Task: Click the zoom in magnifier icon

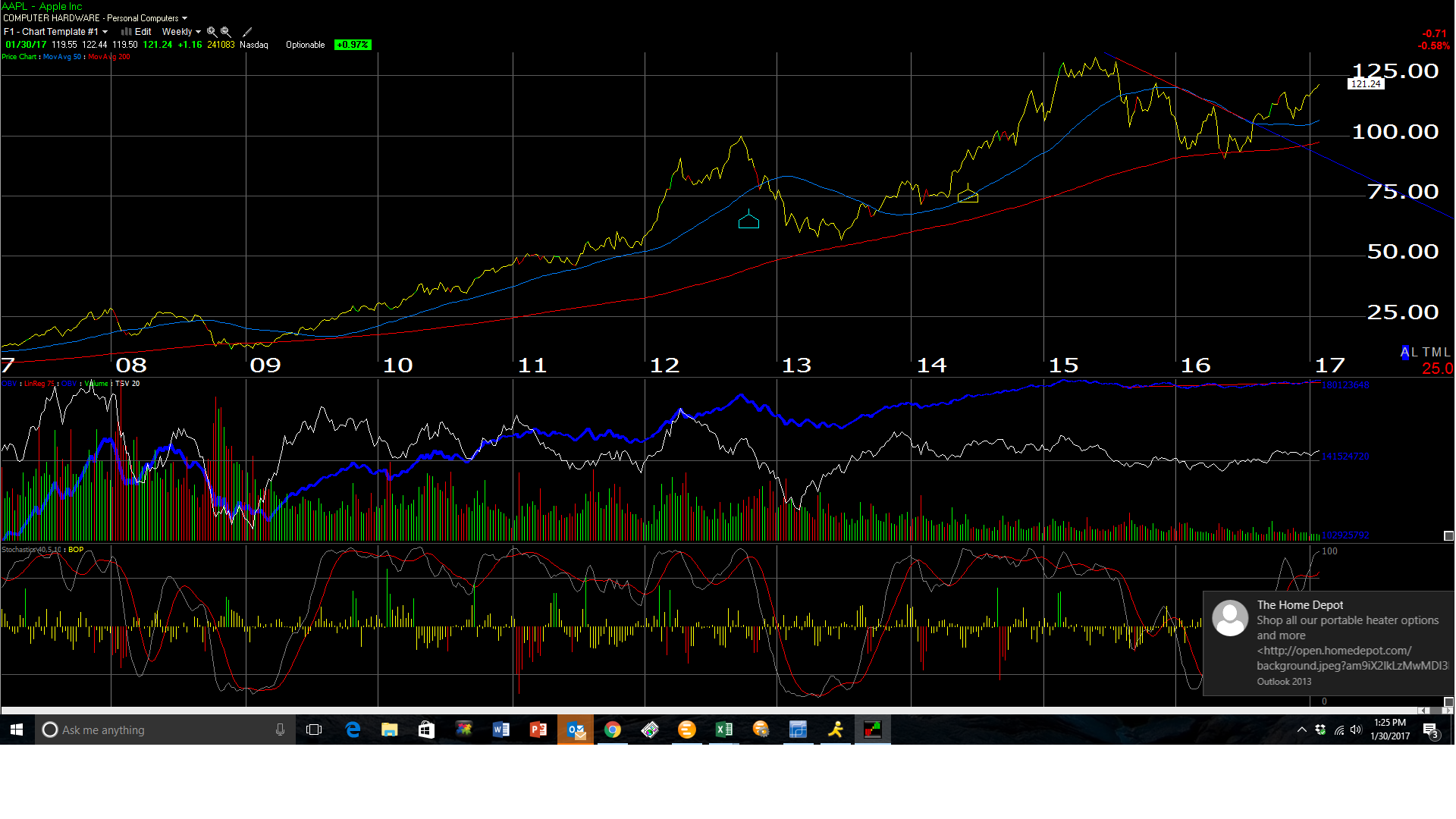Action: (212, 32)
